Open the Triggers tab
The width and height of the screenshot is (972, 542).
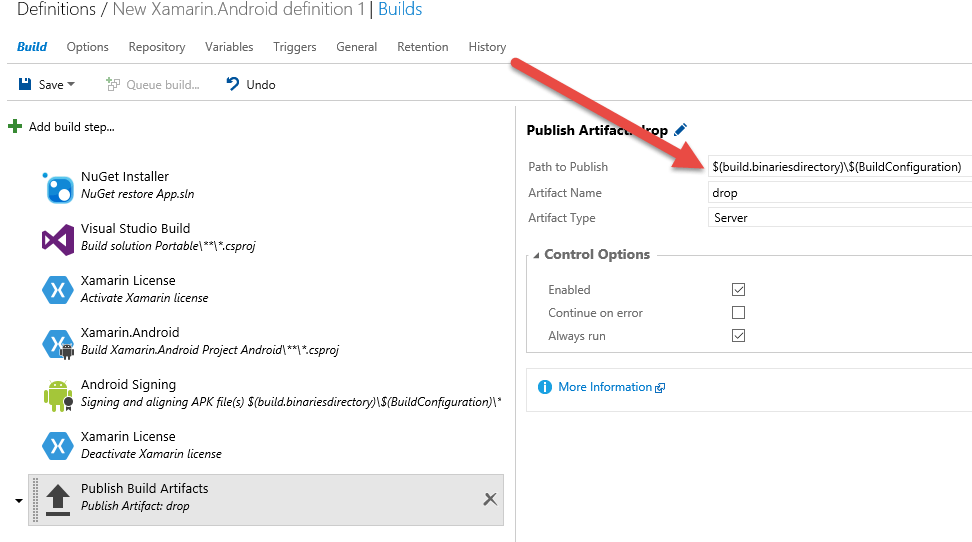(x=294, y=47)
